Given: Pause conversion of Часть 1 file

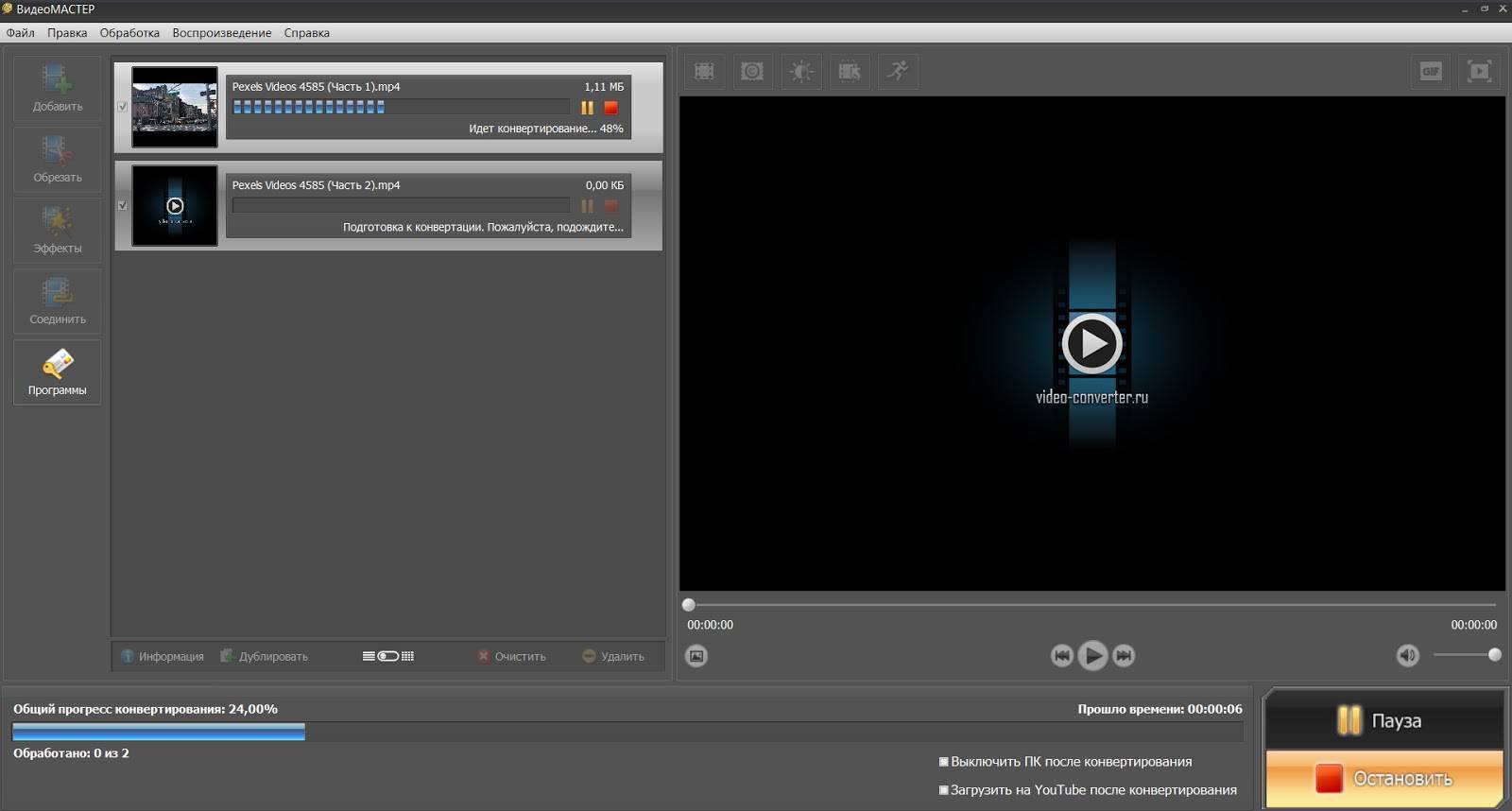Looking at the screenshot, I should 587,108.
